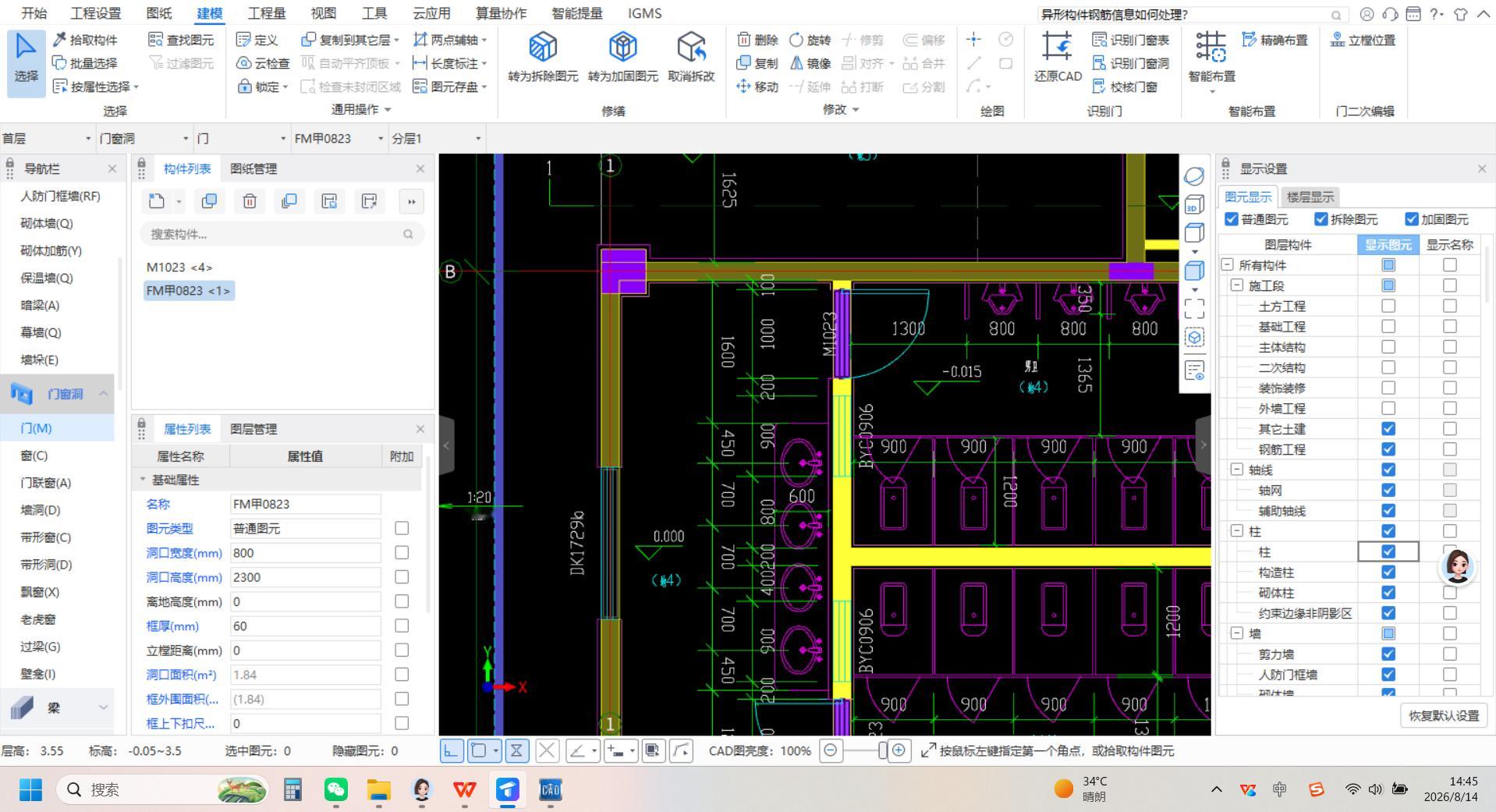Image resolution: width=1496 pixels, height=812 pixels.
Task: Open the 云应用 ribbon tab
Action: (x=431, y=13)
